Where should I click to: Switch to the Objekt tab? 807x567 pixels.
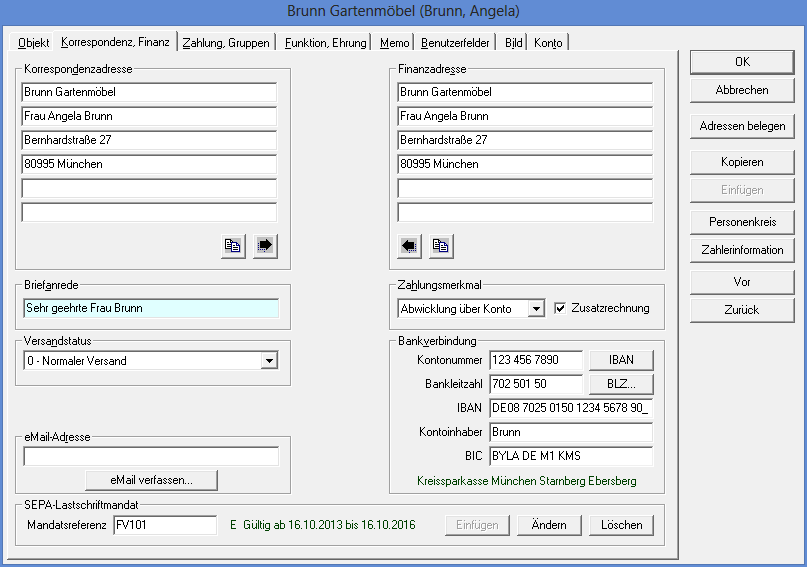pyautogui.click(x=34, y=43)
